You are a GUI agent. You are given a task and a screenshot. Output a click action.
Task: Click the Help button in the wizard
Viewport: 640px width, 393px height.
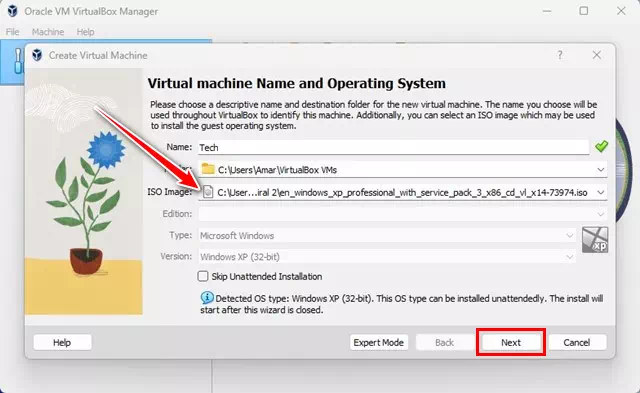[62, 342]
